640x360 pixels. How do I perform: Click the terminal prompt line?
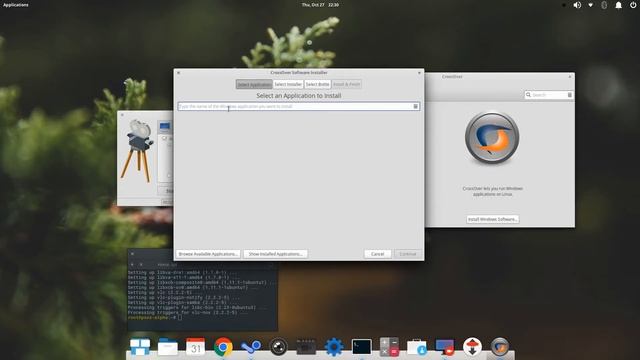(155, 317)
